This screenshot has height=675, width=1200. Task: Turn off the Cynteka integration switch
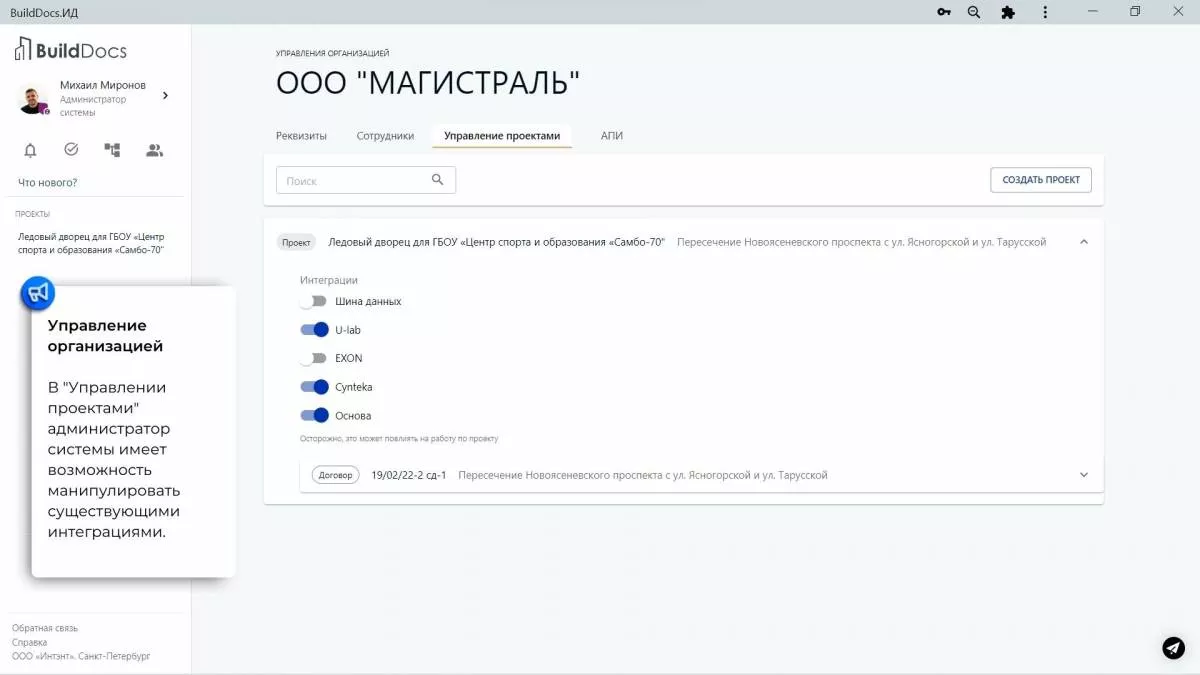[x=313, y=387]
